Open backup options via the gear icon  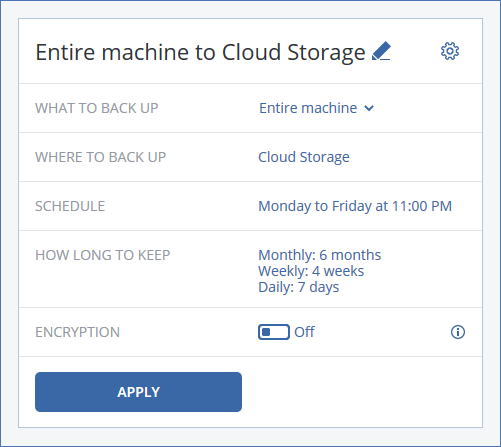450,51
